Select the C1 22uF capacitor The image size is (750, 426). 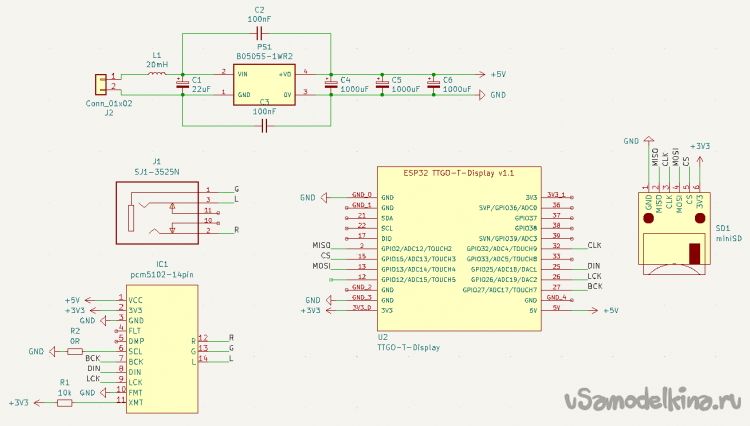(x=181, y=85)
